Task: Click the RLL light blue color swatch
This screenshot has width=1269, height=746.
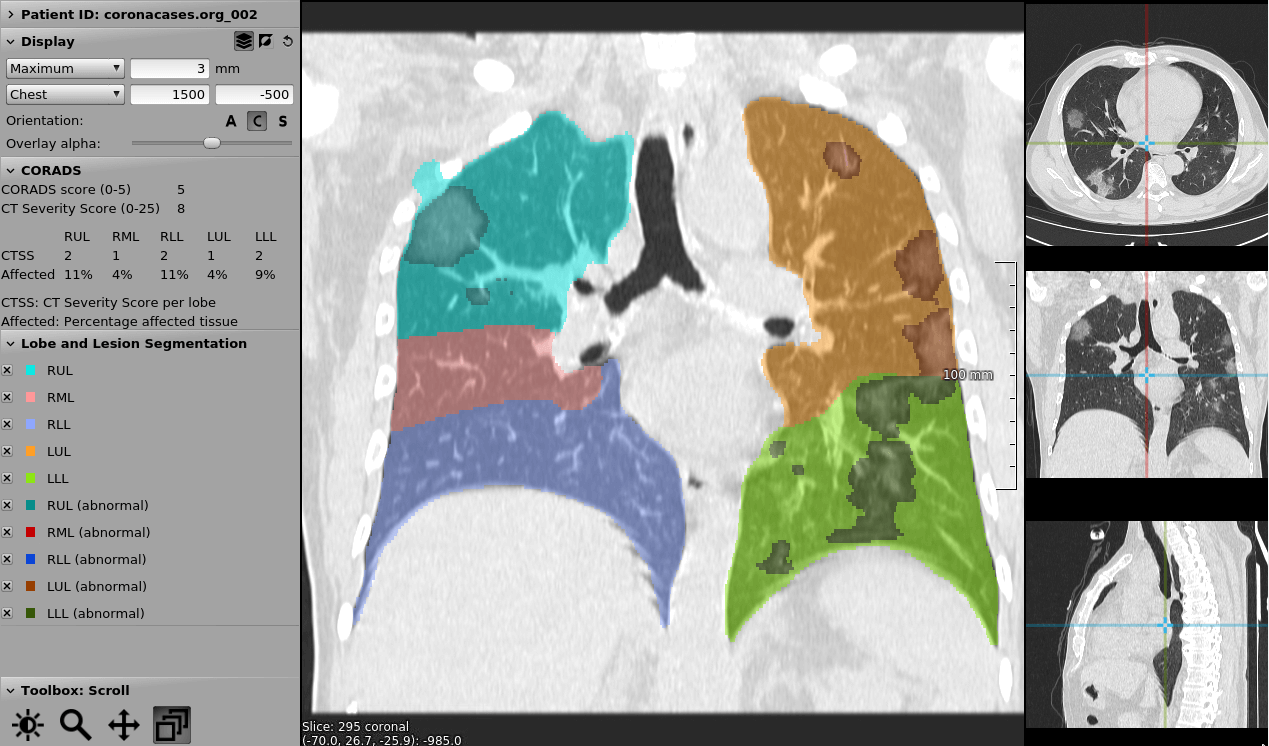Action: coord(31,424)
